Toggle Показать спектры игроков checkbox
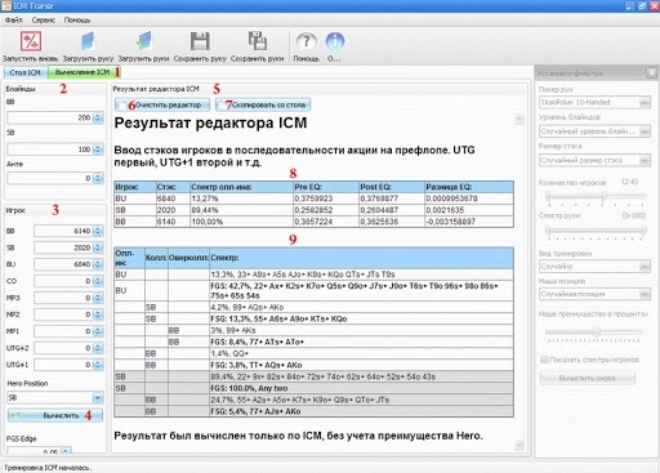This screenshot has height=473, width=660. click(x=544, y=360)
